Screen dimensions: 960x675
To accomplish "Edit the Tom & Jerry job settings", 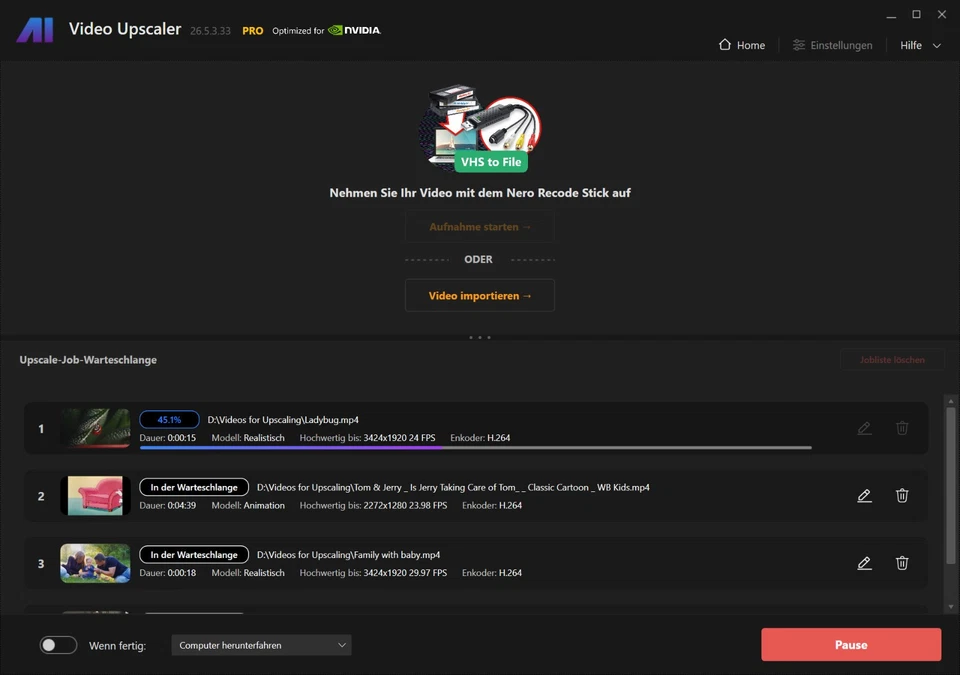I will (x=864, y=495).
